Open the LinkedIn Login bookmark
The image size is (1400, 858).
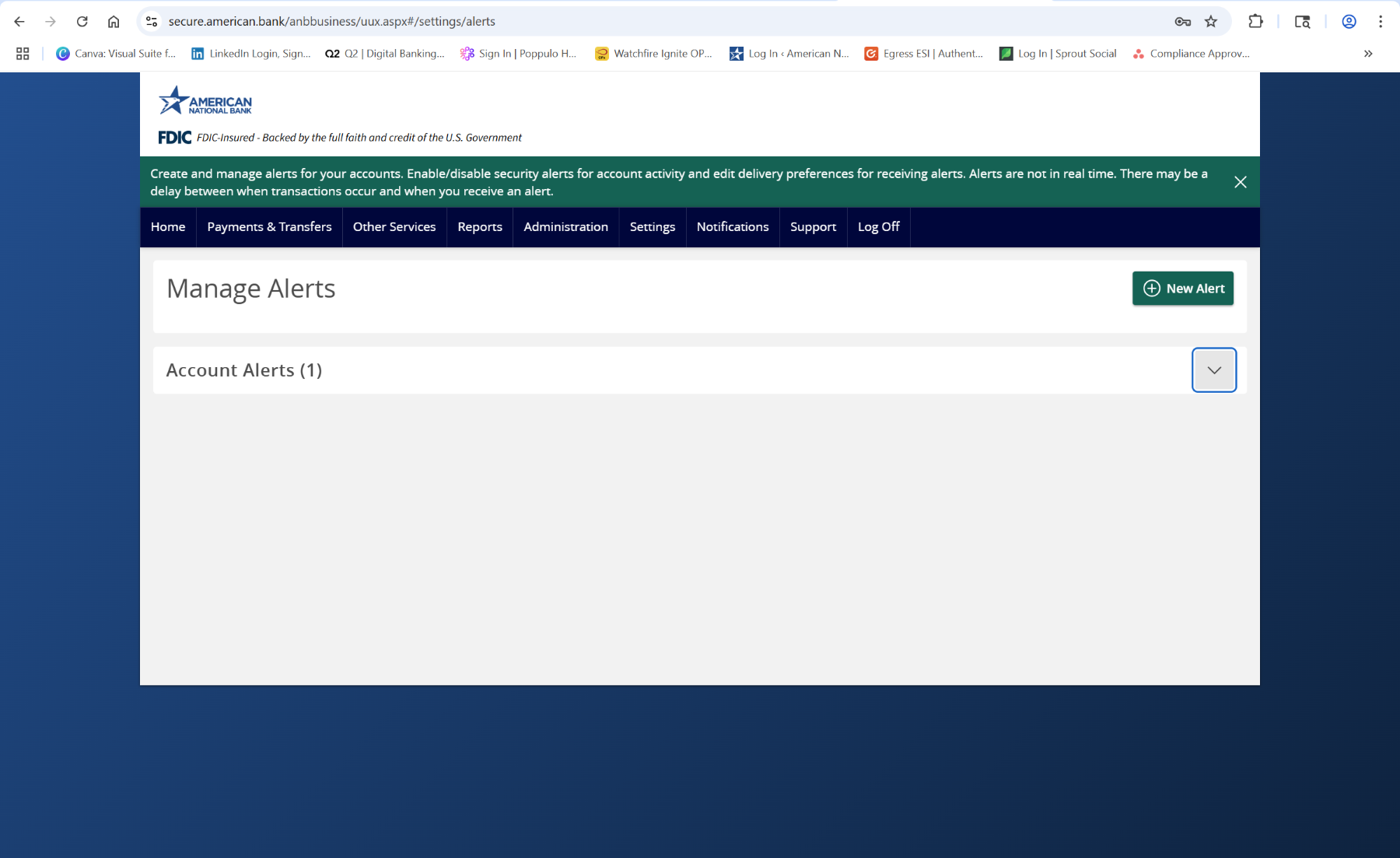250,54
